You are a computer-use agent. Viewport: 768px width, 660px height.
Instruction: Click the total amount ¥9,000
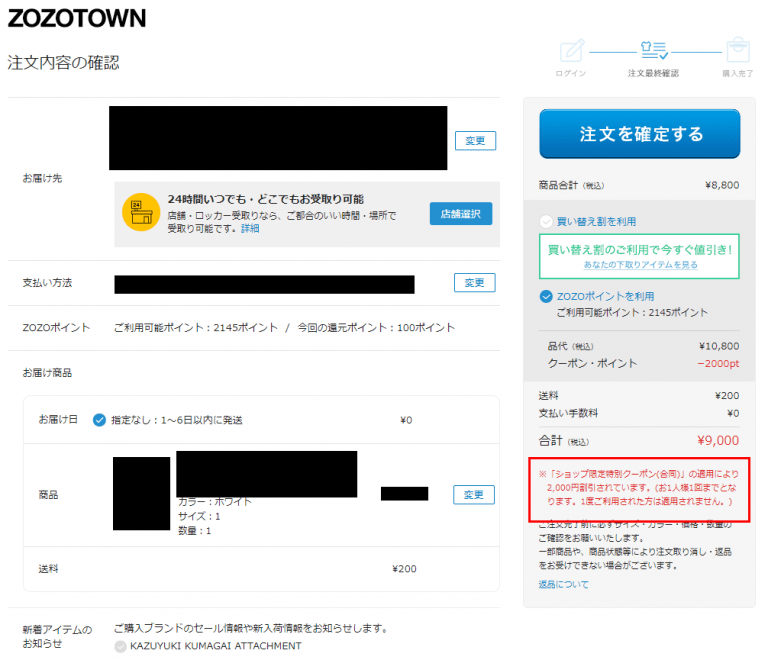(718, 440)
